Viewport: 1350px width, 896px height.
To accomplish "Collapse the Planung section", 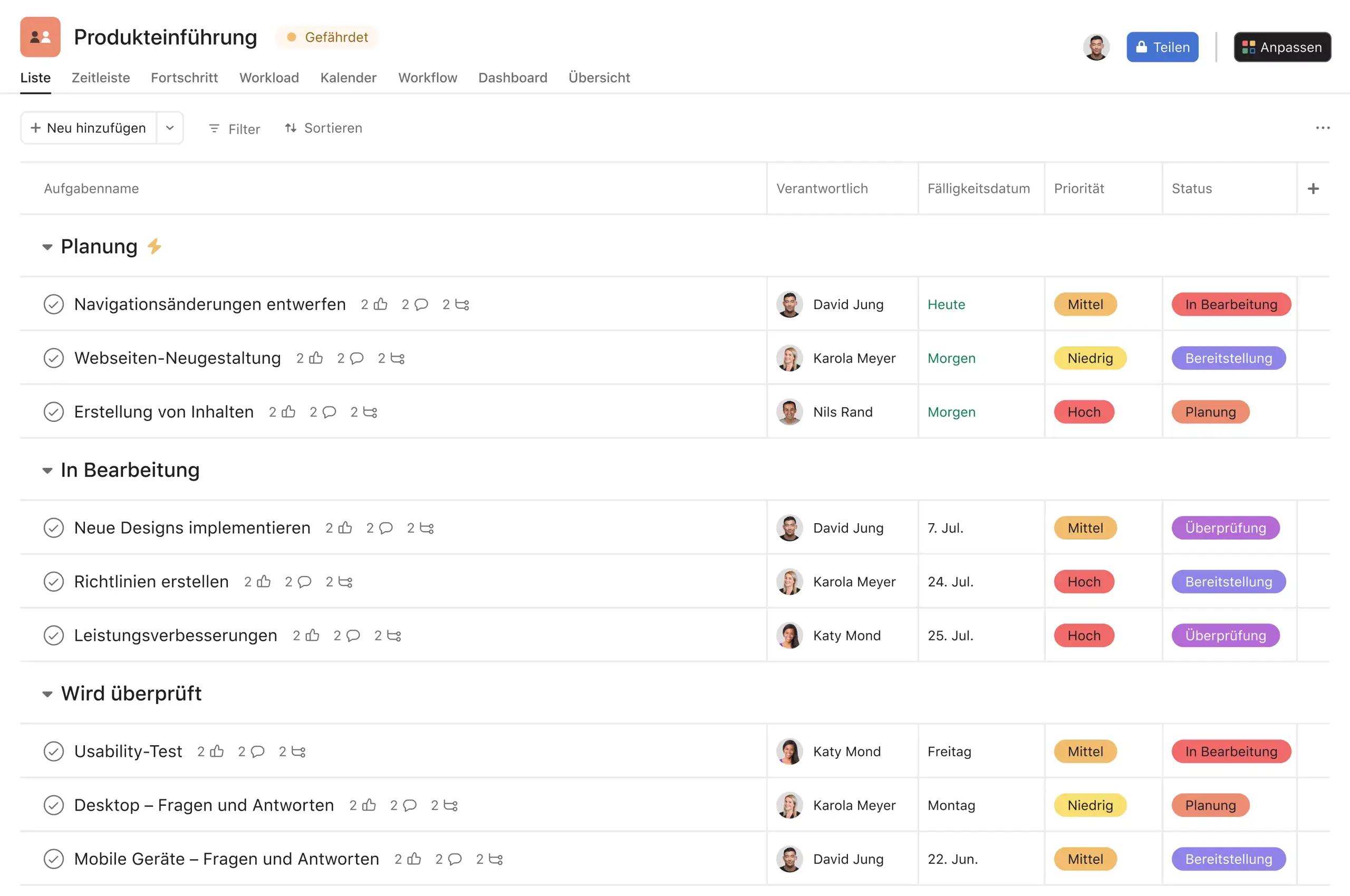I will click(x=48, y=246).
